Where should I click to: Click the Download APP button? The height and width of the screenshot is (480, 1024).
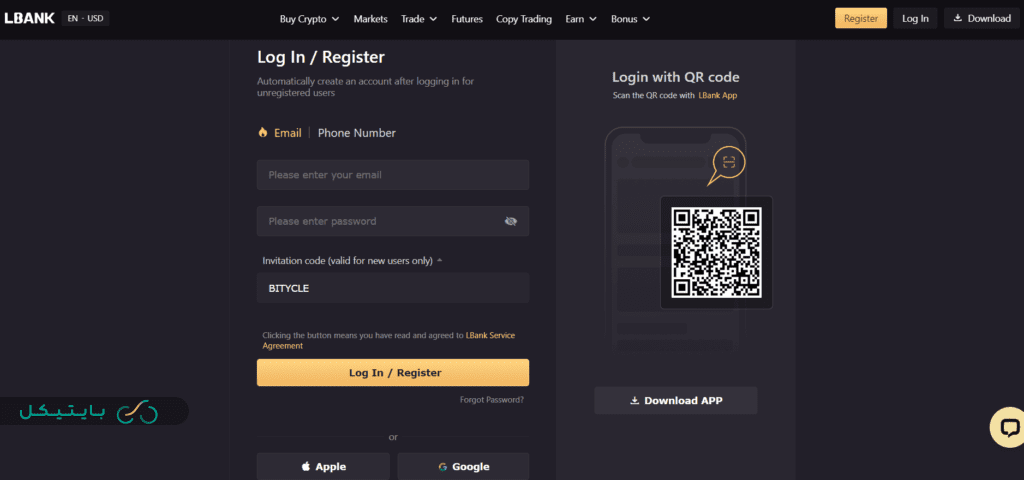pyautogui.click(x=676, y=400)
